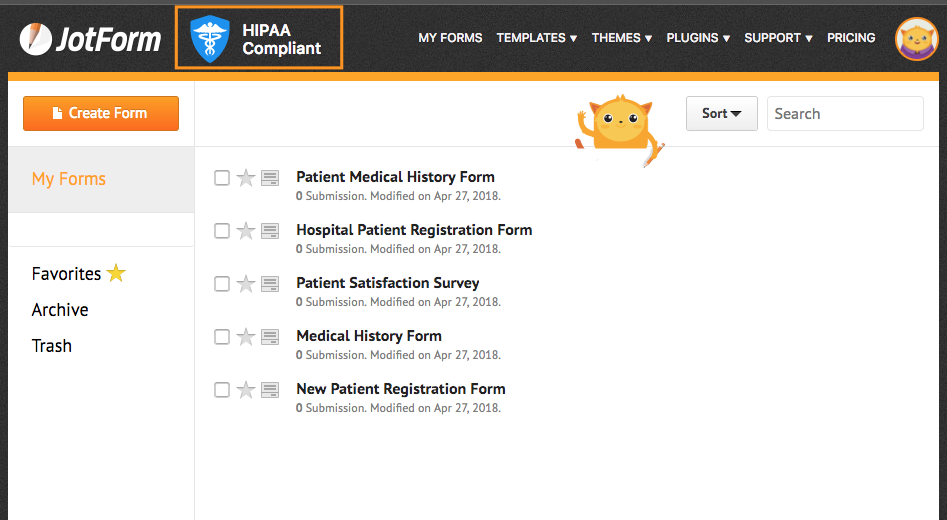947x520 pixels.
Task: Open New Patient Registration Form
Action: point(400,389)
